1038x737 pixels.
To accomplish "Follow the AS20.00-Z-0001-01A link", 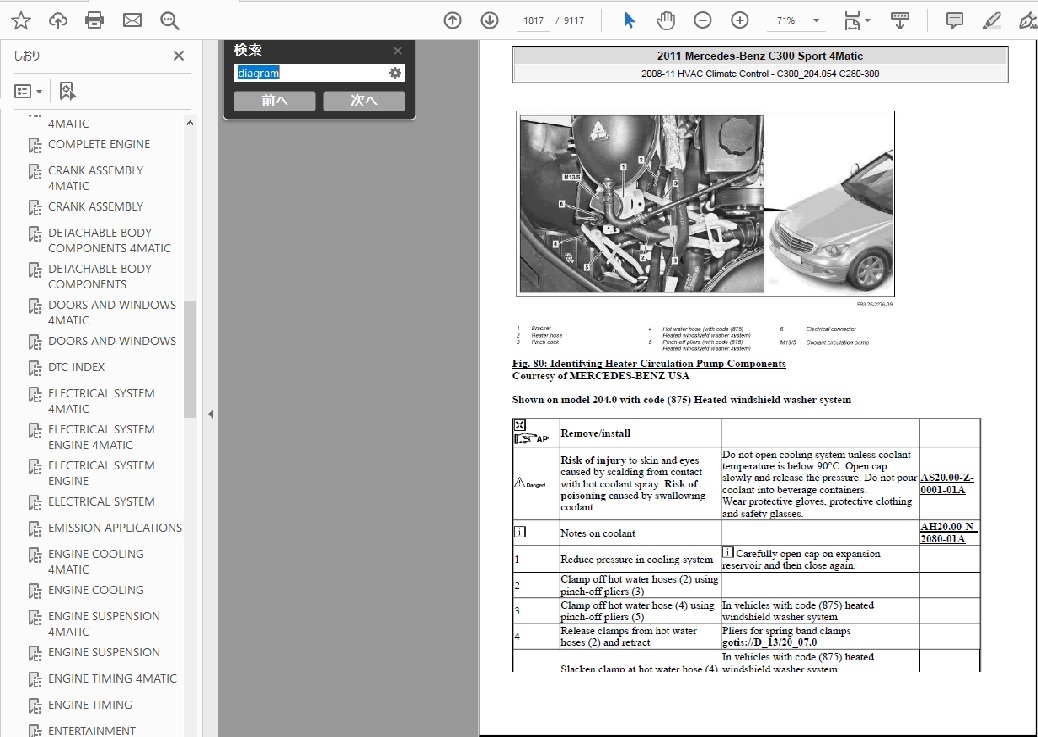I will coord(947,483).
